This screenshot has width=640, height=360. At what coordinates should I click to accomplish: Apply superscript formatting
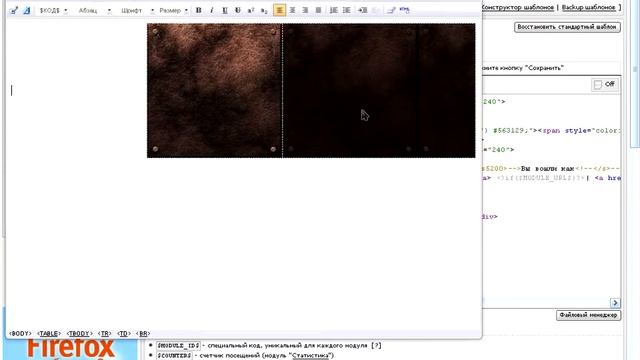click(x=251, y=10)
